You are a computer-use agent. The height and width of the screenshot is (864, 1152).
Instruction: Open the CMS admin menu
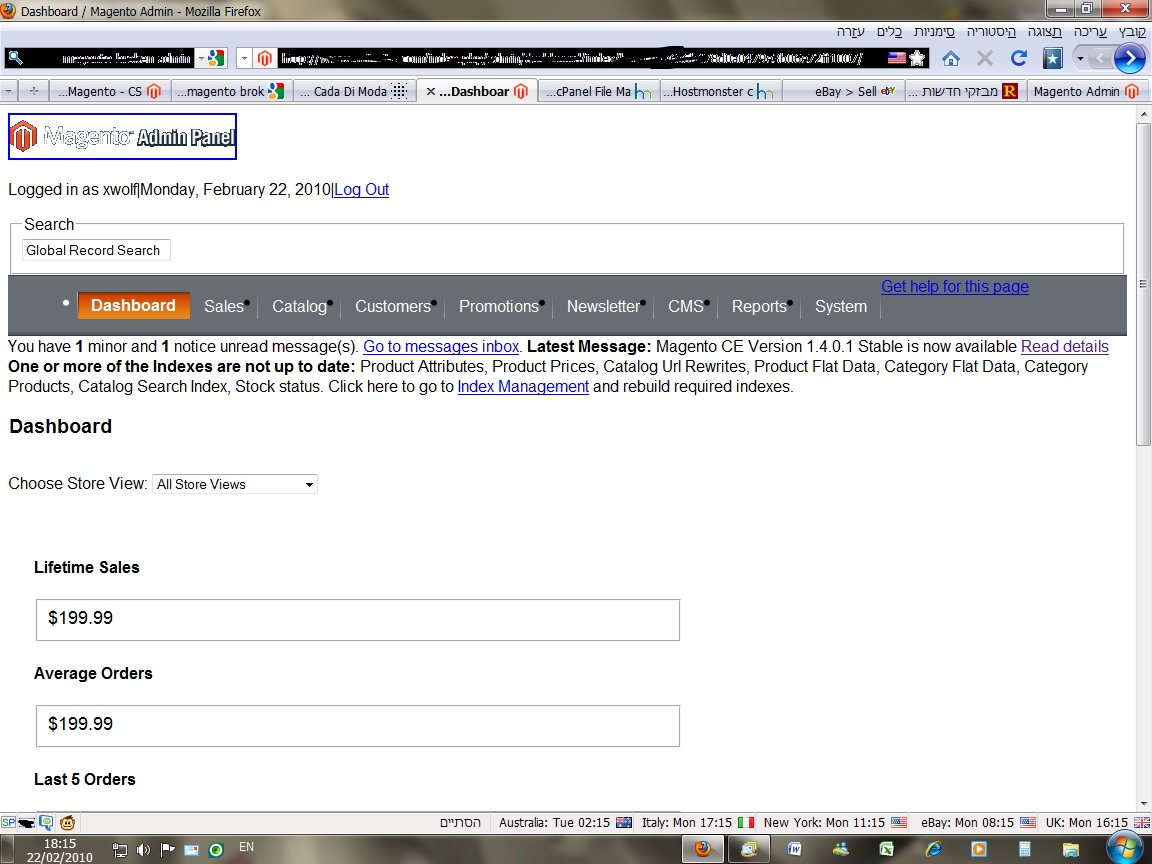tap(686, 306)
